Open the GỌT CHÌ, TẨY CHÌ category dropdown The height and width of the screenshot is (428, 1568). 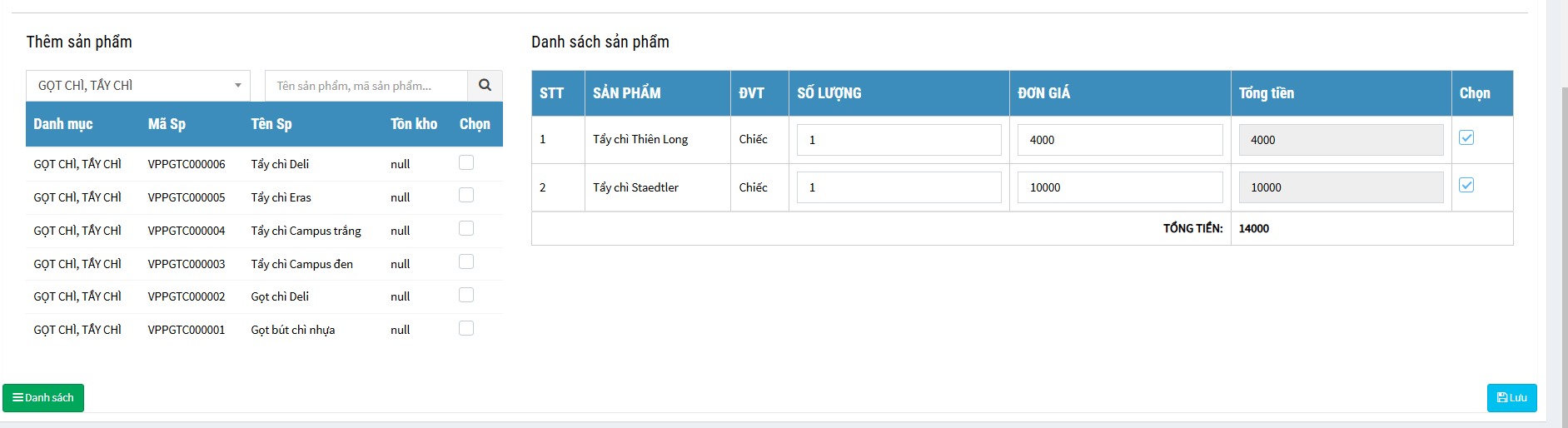(138, 85)
